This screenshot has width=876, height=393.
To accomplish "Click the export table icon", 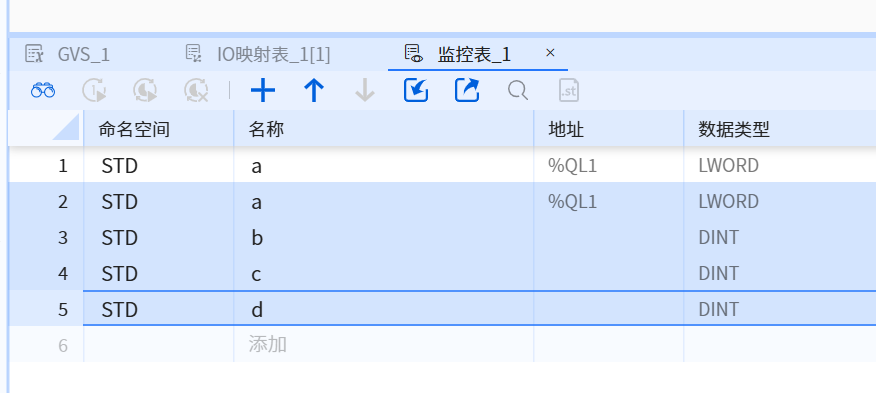I will pyautogui.click(x=467, y=90).
